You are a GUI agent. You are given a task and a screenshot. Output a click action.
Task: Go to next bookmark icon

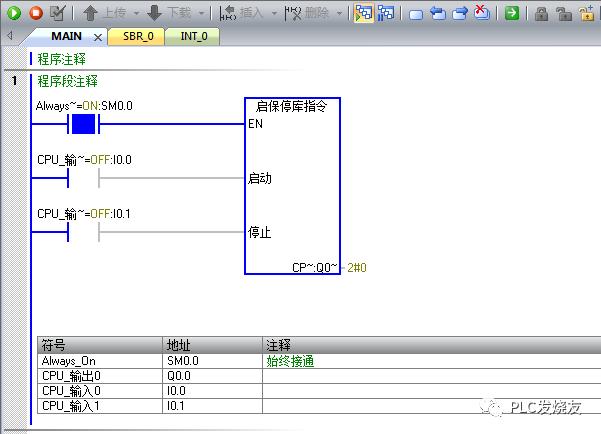point(460,13)
